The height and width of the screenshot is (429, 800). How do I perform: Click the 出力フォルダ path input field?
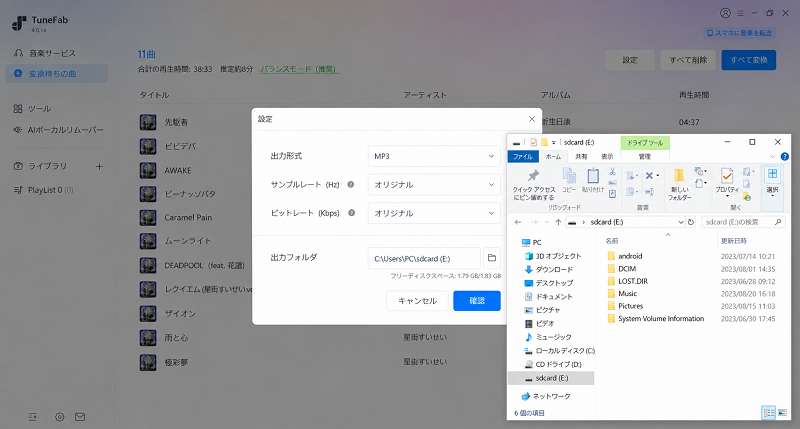pyautogui.click(x=424, y=258)
